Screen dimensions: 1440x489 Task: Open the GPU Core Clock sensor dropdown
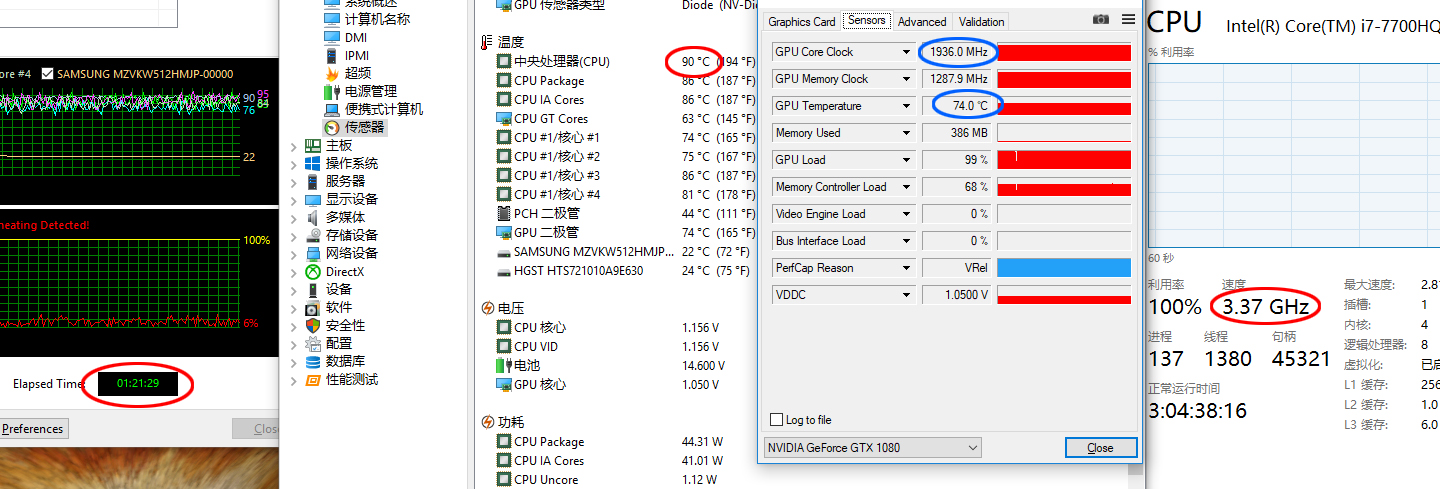pyautogui.click(x=907, y=52)
